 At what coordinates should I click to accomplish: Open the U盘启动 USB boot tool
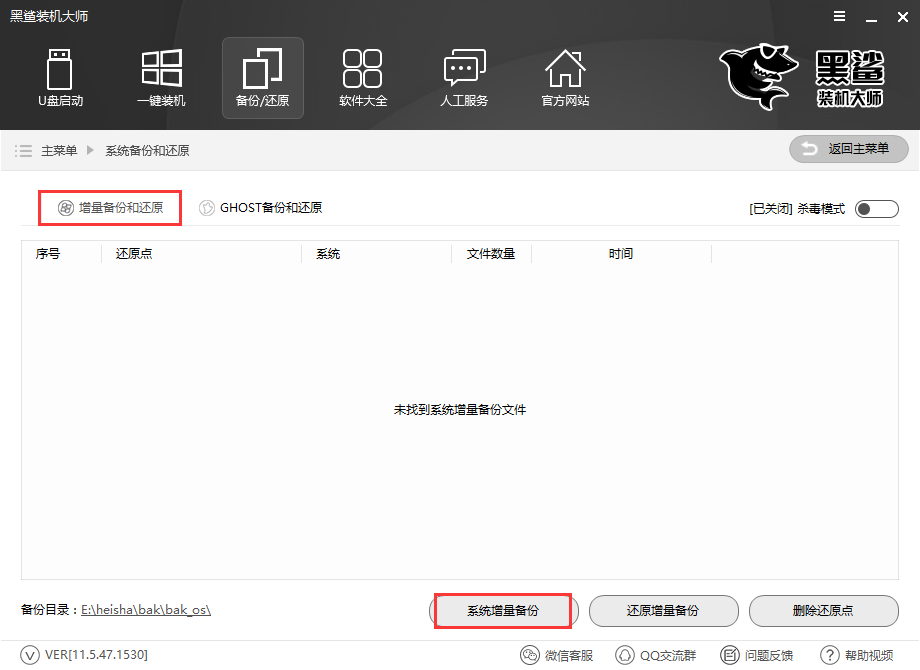60,77
